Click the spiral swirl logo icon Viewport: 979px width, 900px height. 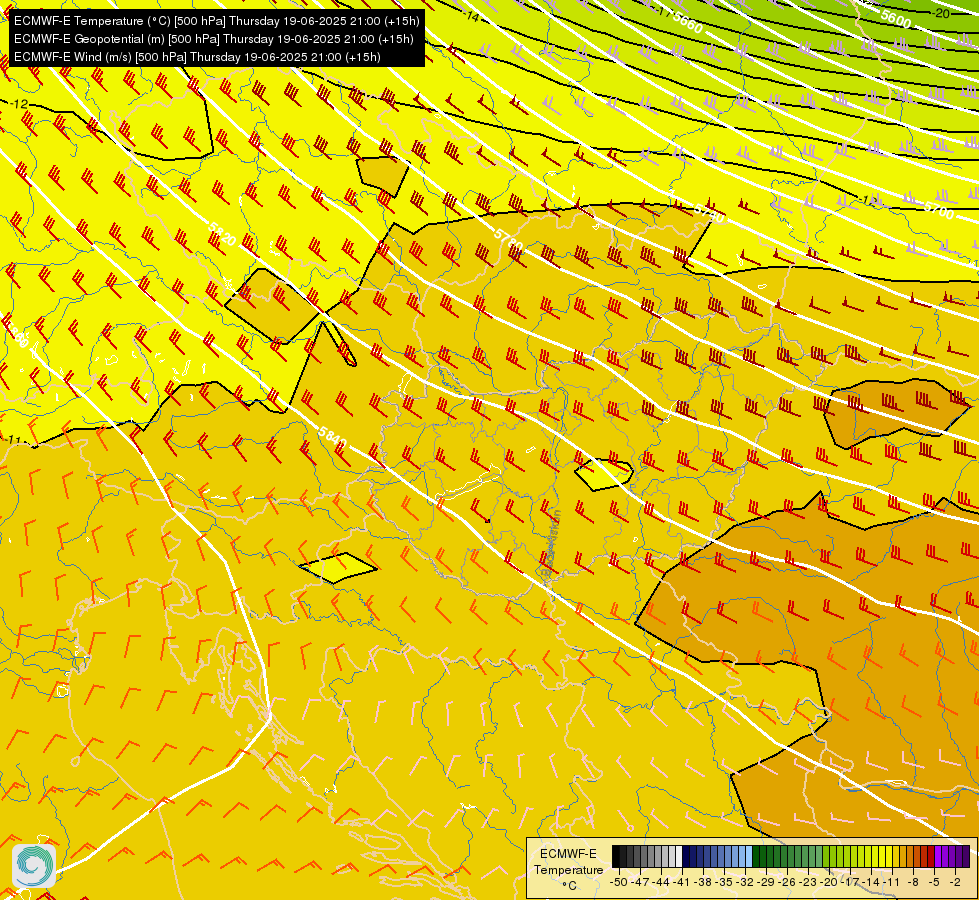pyautogui.click(x=34, y=865)
